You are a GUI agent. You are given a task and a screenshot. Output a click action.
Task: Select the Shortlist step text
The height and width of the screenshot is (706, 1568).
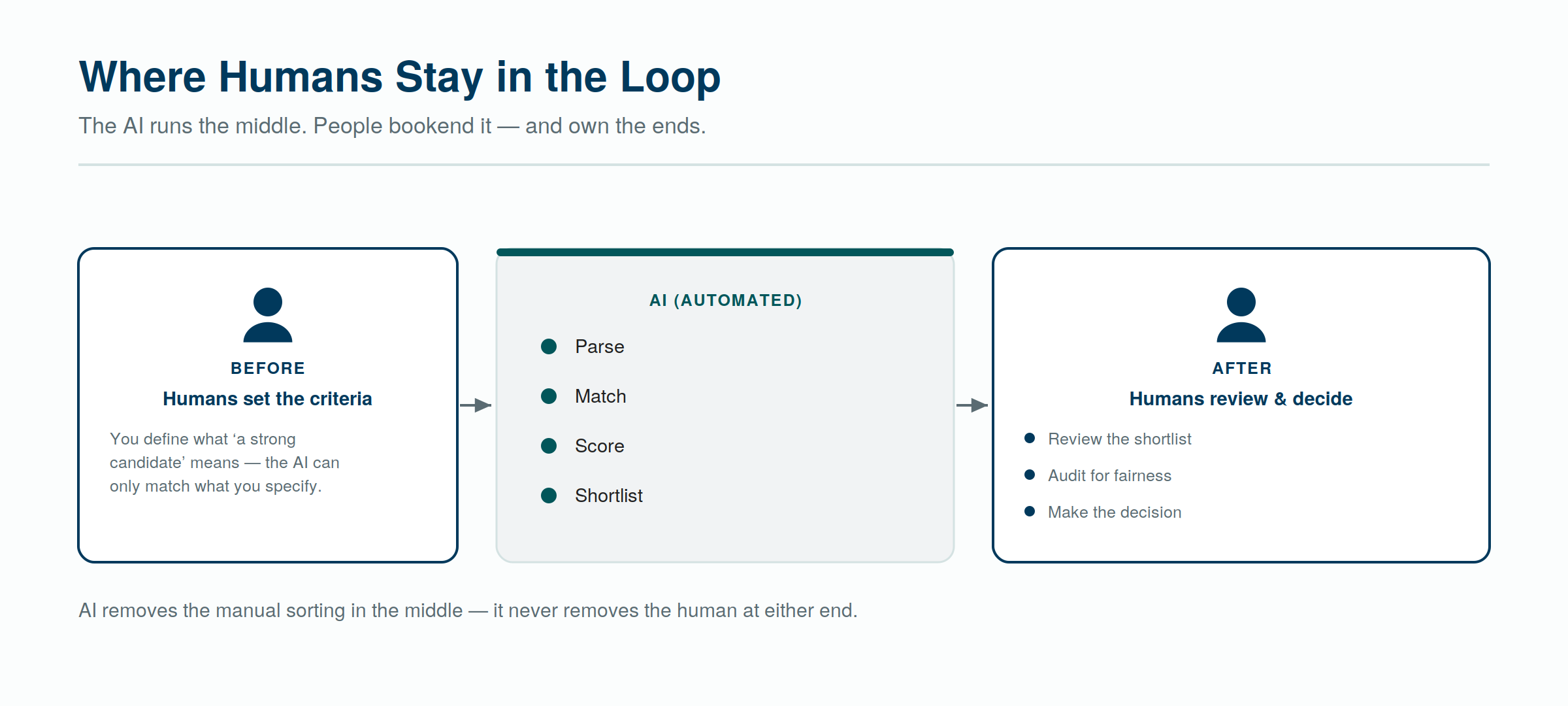point(609,496)
